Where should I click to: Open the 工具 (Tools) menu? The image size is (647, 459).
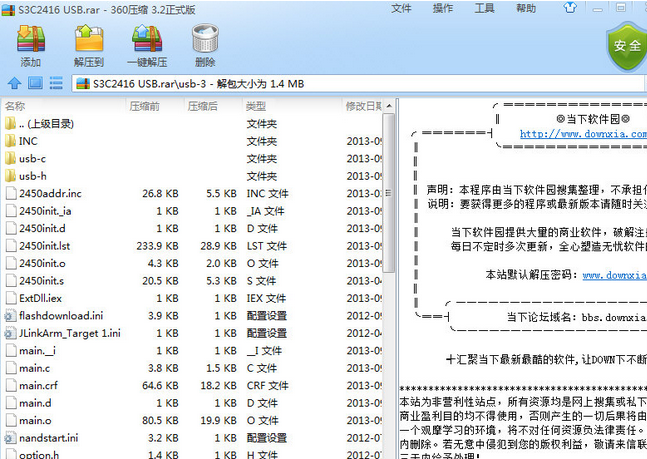484,8
